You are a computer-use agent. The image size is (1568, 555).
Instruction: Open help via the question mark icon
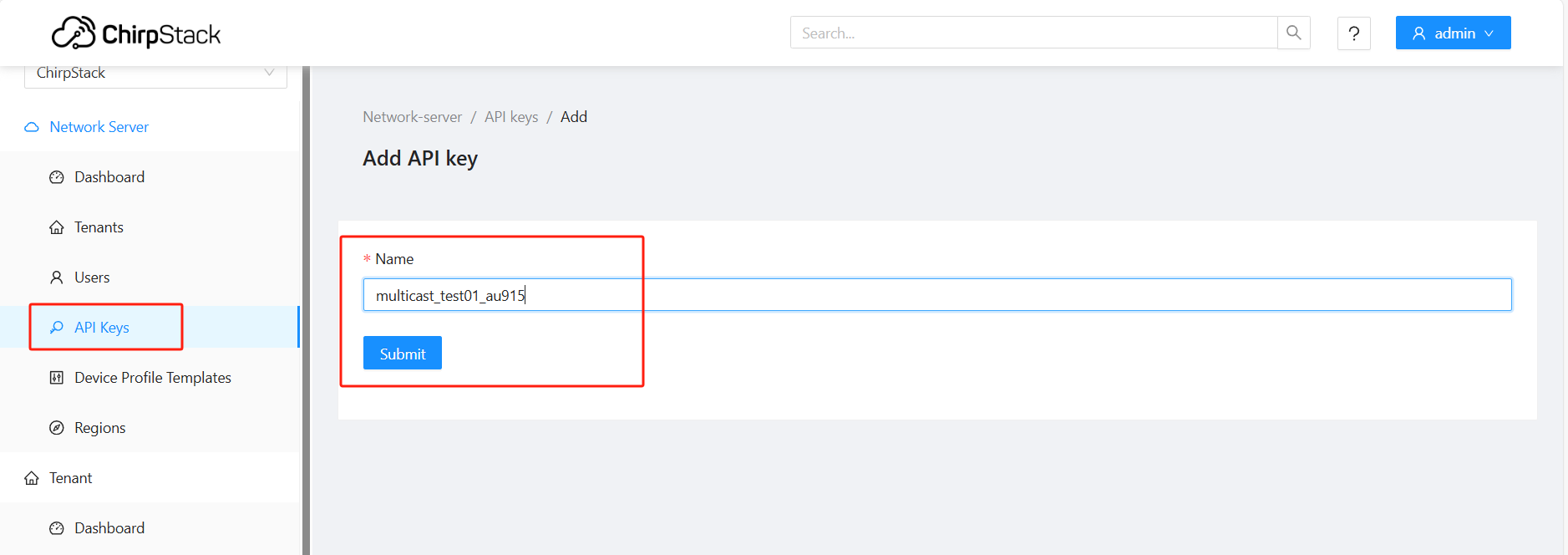(x=1353, y=33)
